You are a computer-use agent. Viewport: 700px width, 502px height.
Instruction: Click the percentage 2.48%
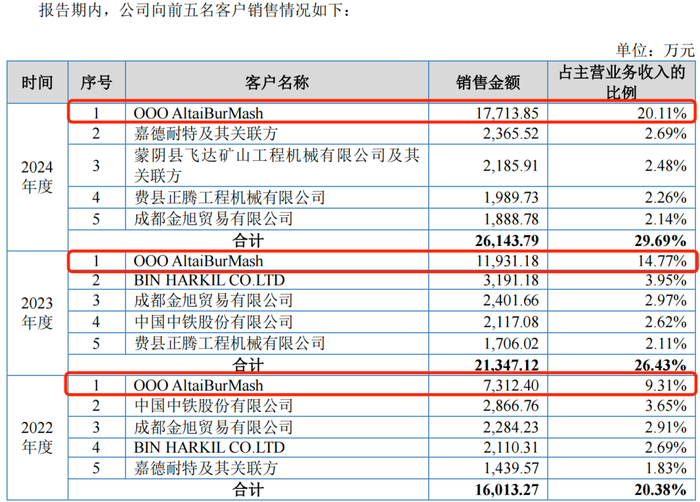666,166
